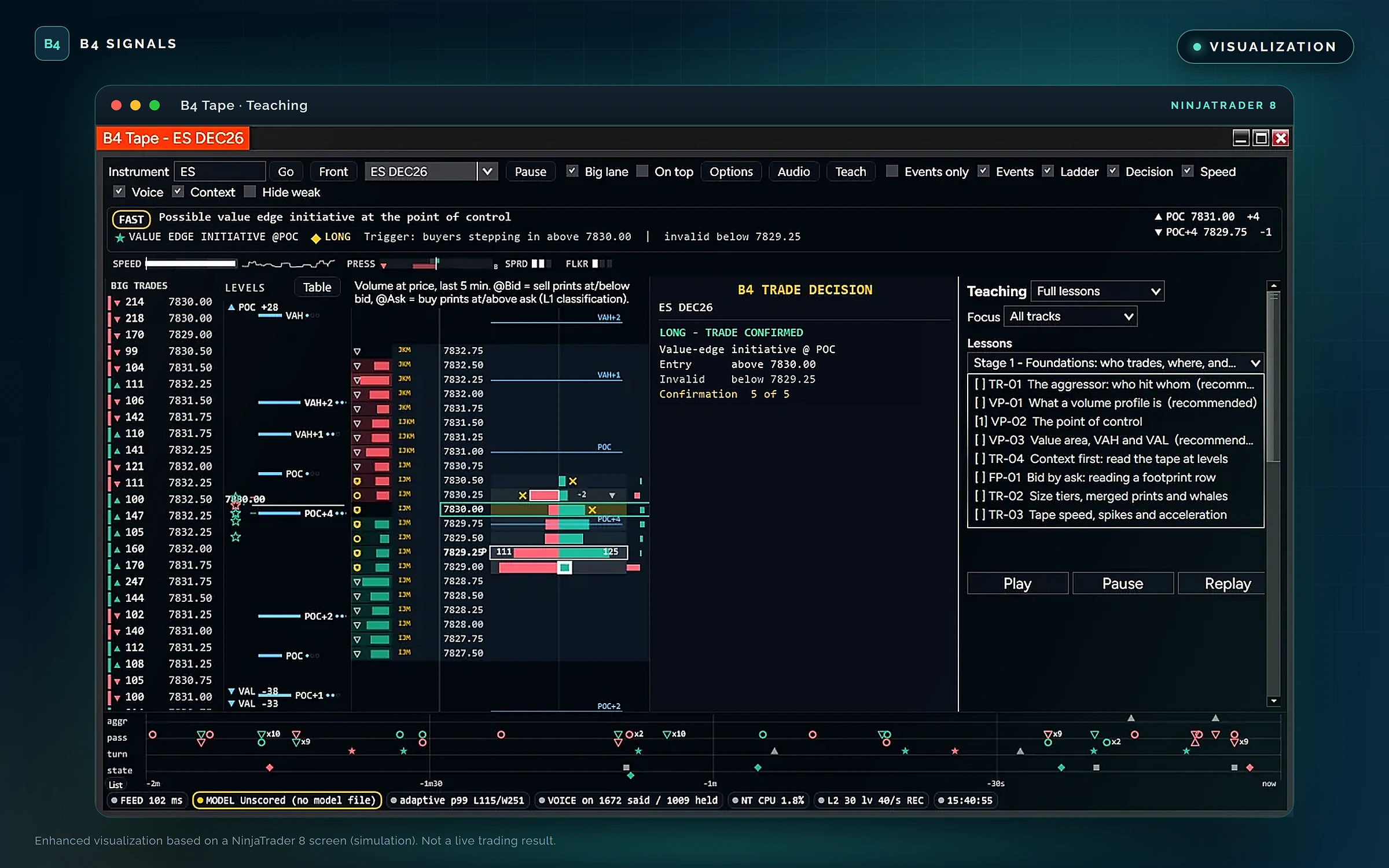Click the MODEL Unscored status chip
The width and height of the screenshot is (1389, 868).
[x=287, y=800]
